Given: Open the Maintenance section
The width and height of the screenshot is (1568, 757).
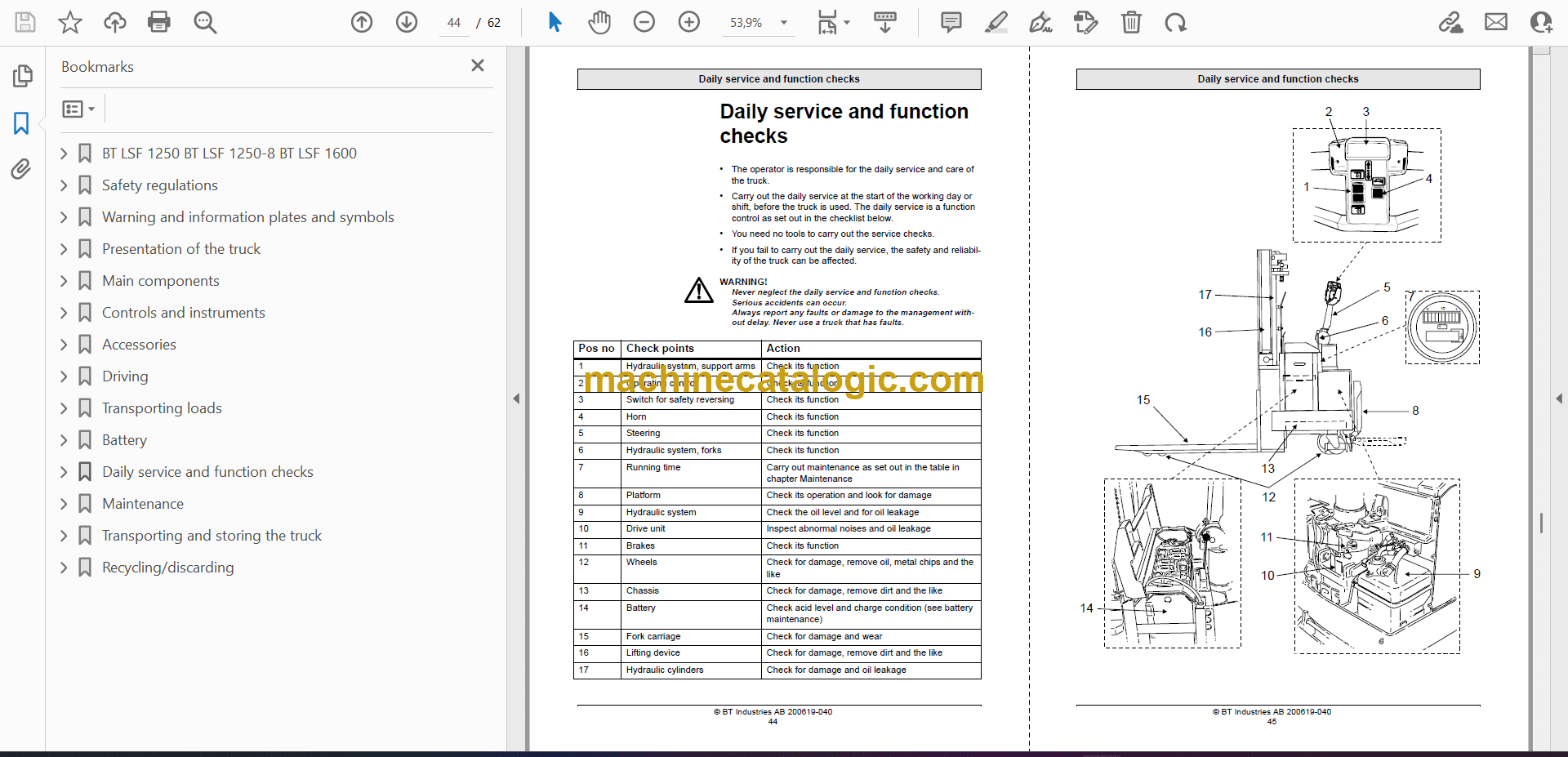Looking at the screenshot, I should 143,504.
